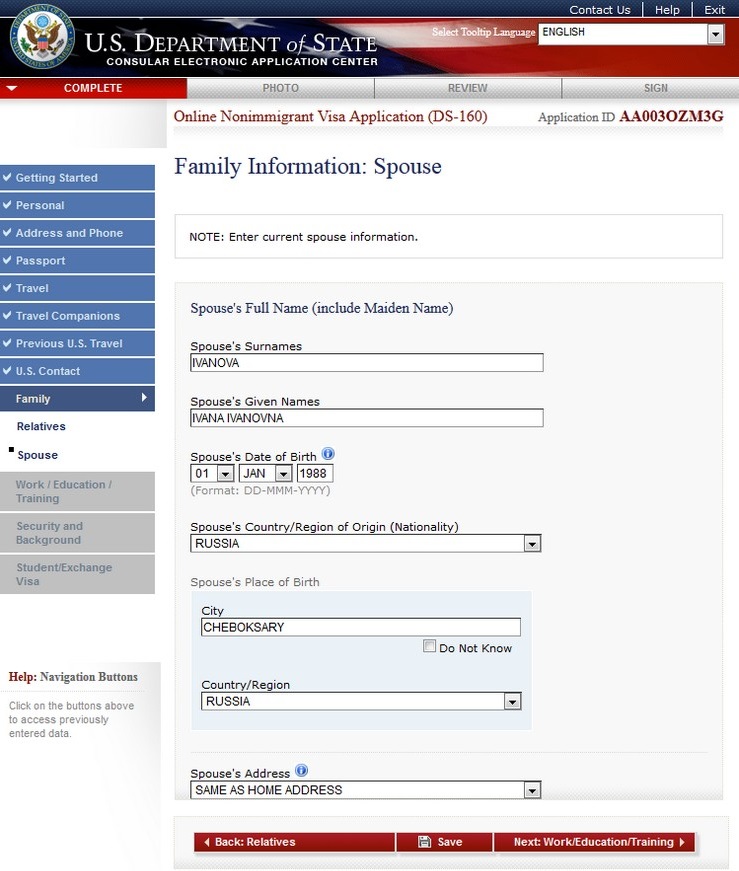Viewport: 739px width, 871px height.
Task: Click the Spouse's Surnames input field
Action: 367,363
